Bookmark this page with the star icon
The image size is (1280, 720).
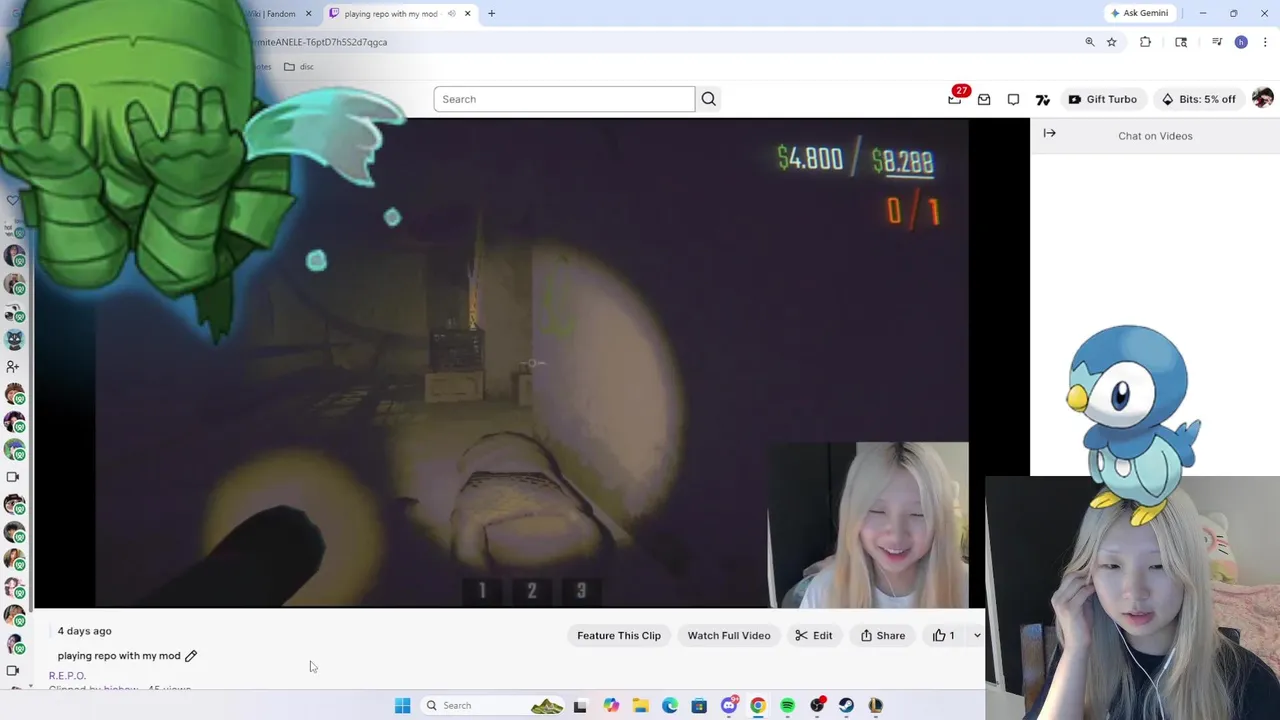(x=1111, y=42)
